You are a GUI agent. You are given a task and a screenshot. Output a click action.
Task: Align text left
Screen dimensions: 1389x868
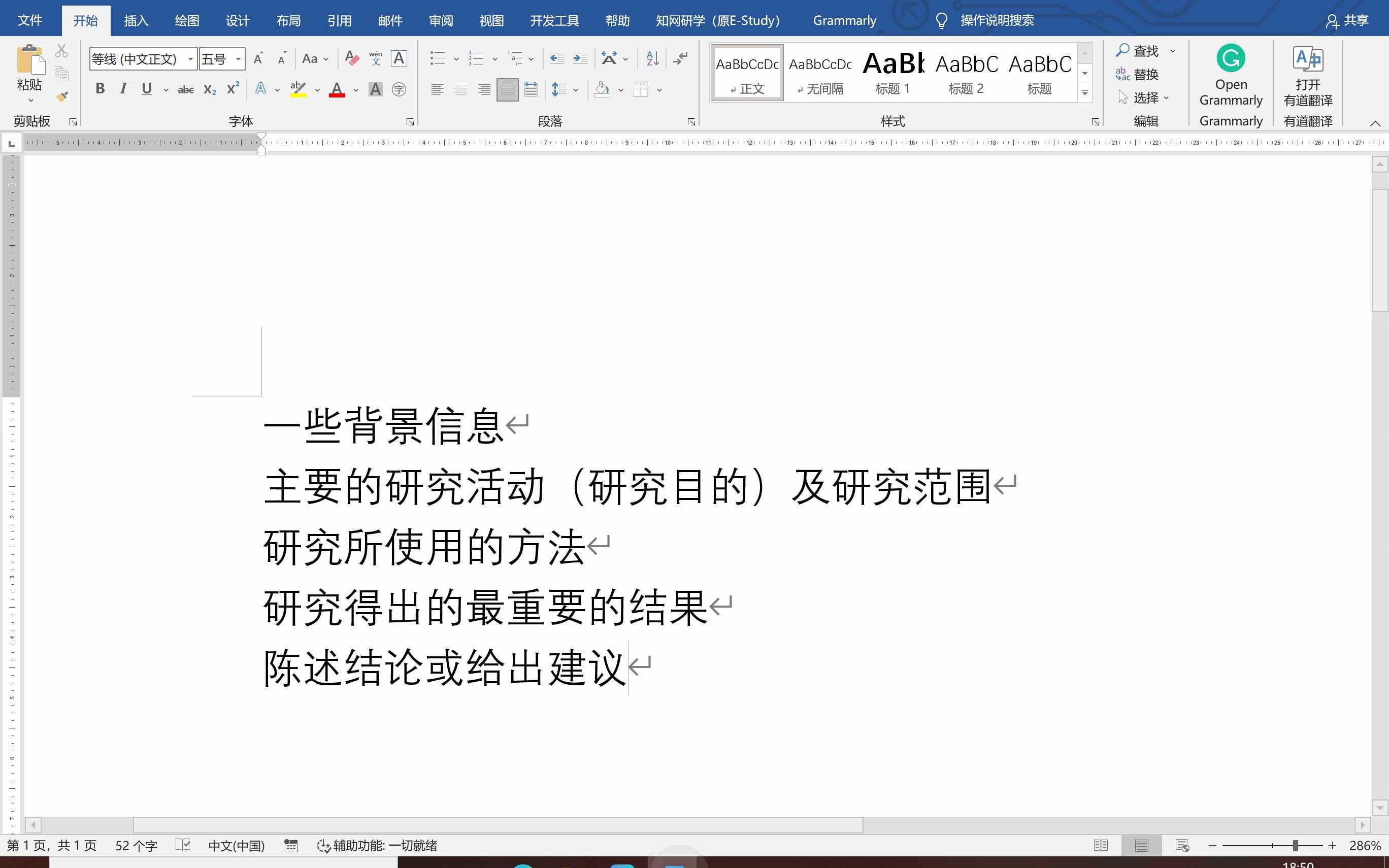[x=438, y=89]
